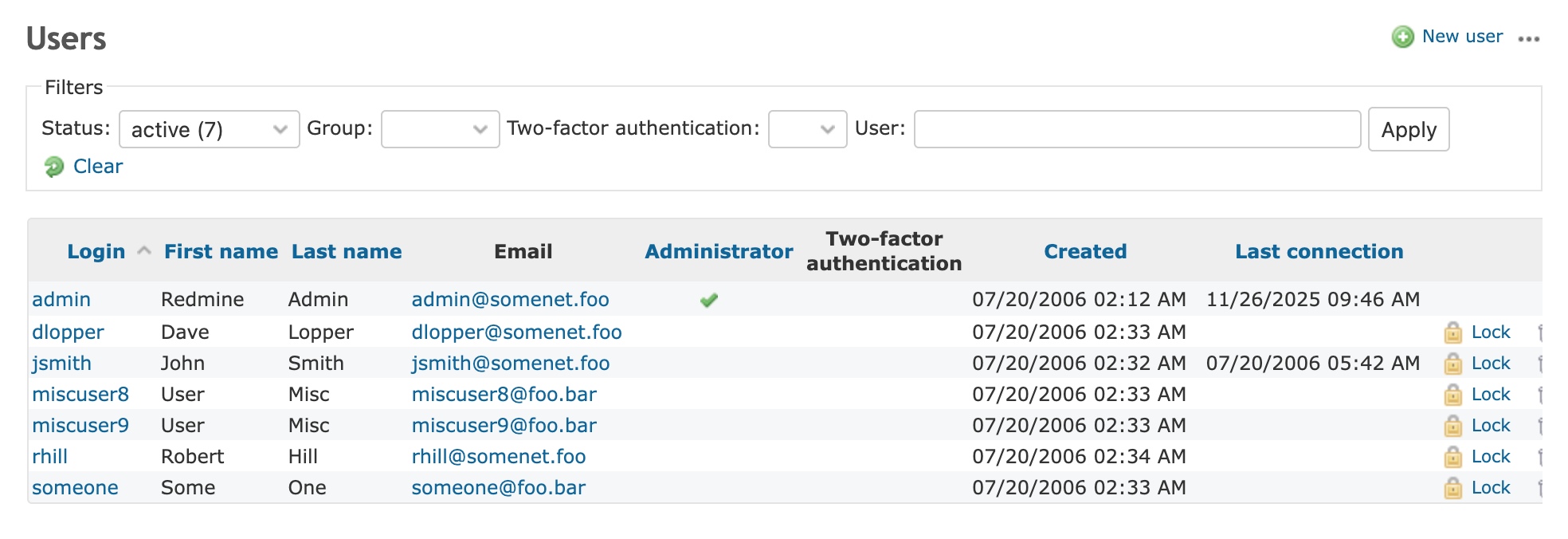Click the lock icon for jsmith
Image resolution: width=1568 pixels, height=539 pixels.
1453,364
